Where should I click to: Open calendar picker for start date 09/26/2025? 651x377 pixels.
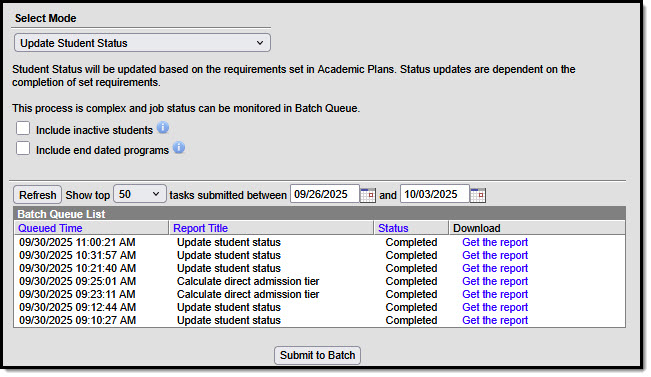pyautogui.click(x=367, y=195)
